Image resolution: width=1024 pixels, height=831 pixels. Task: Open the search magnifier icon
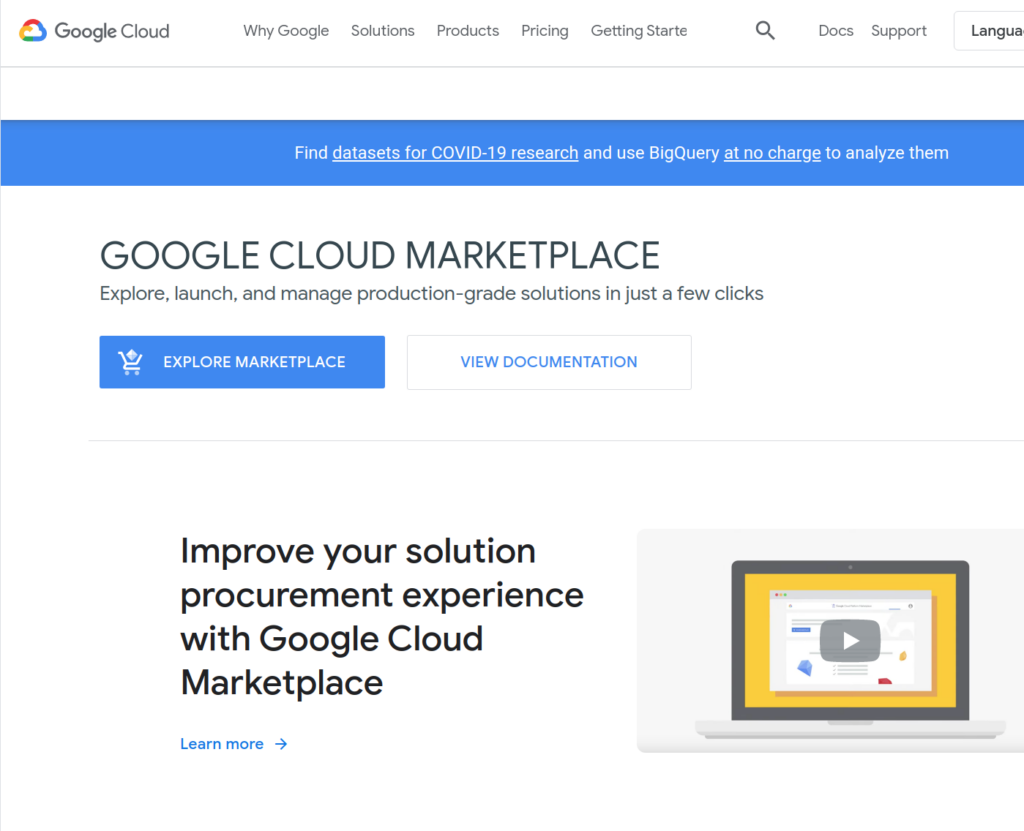(765, 31)
